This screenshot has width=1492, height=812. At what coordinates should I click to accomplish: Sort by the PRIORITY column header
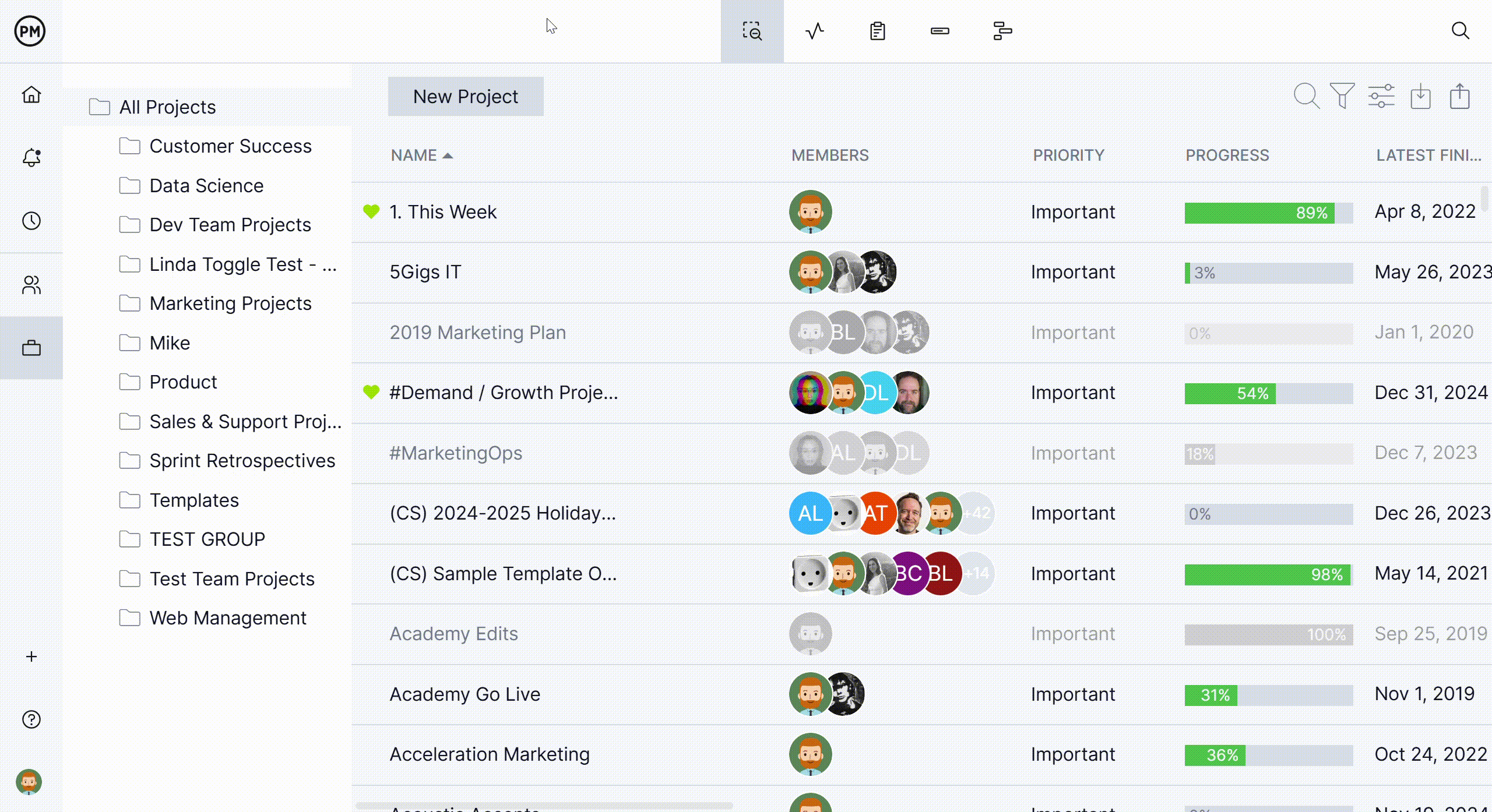tap(1069, 155)
